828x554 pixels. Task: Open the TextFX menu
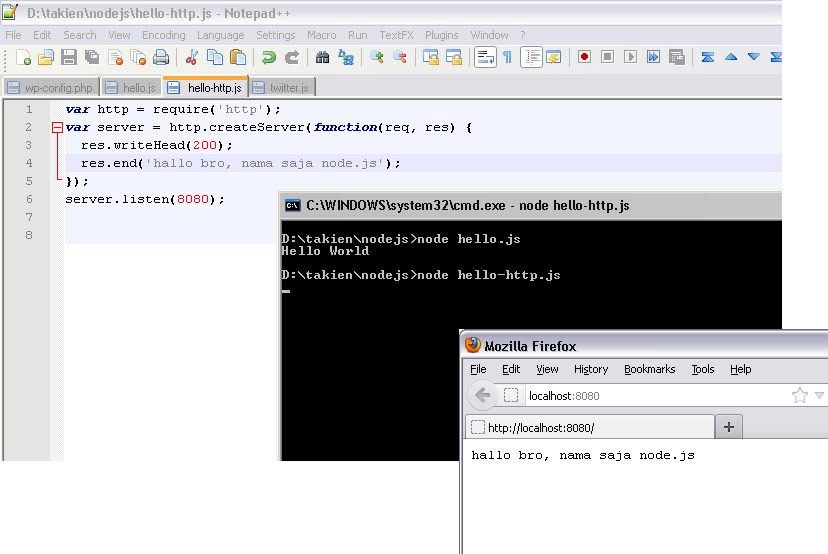tap(397, 35)
